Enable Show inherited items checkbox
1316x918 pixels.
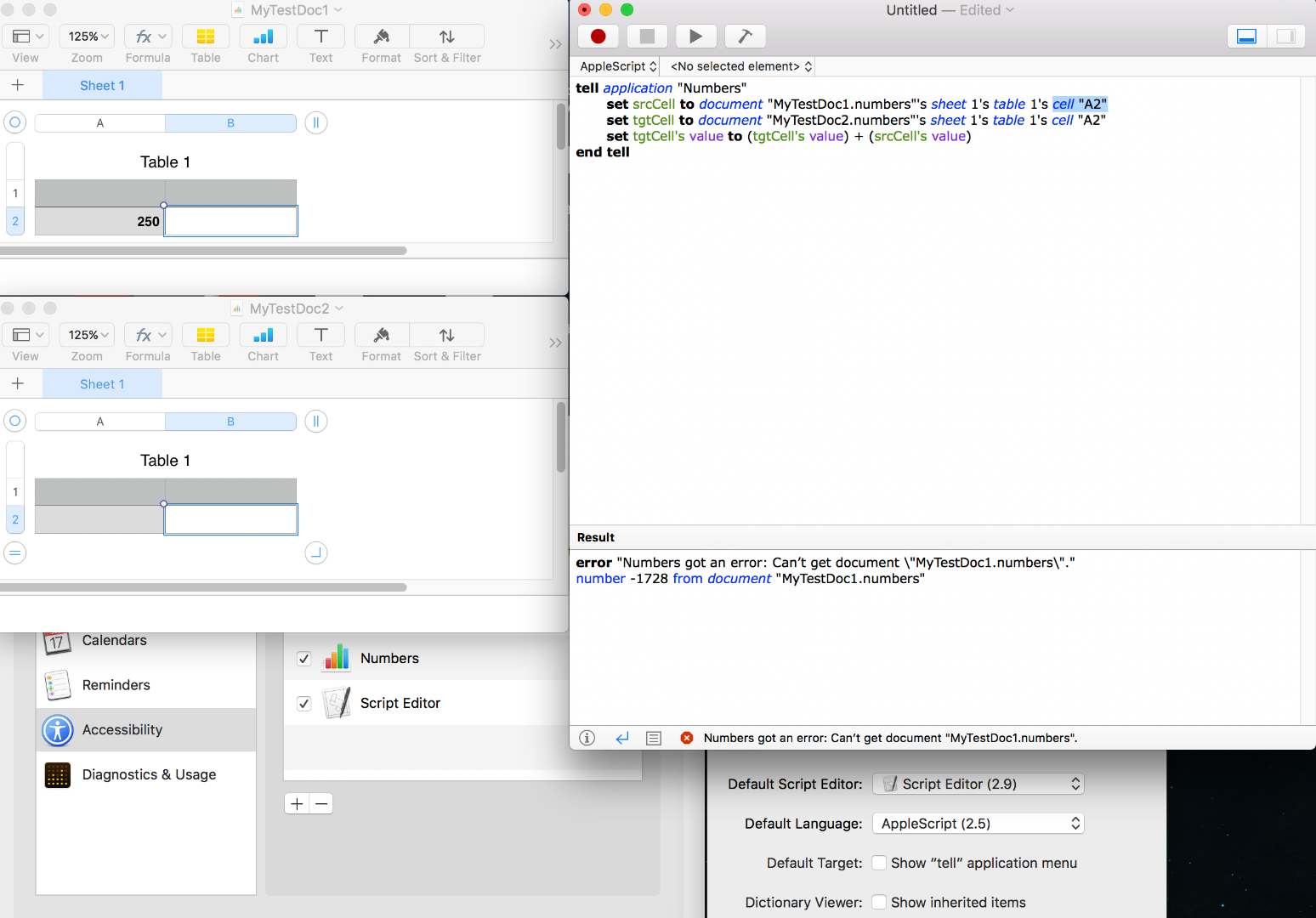(x=880, y=902)
